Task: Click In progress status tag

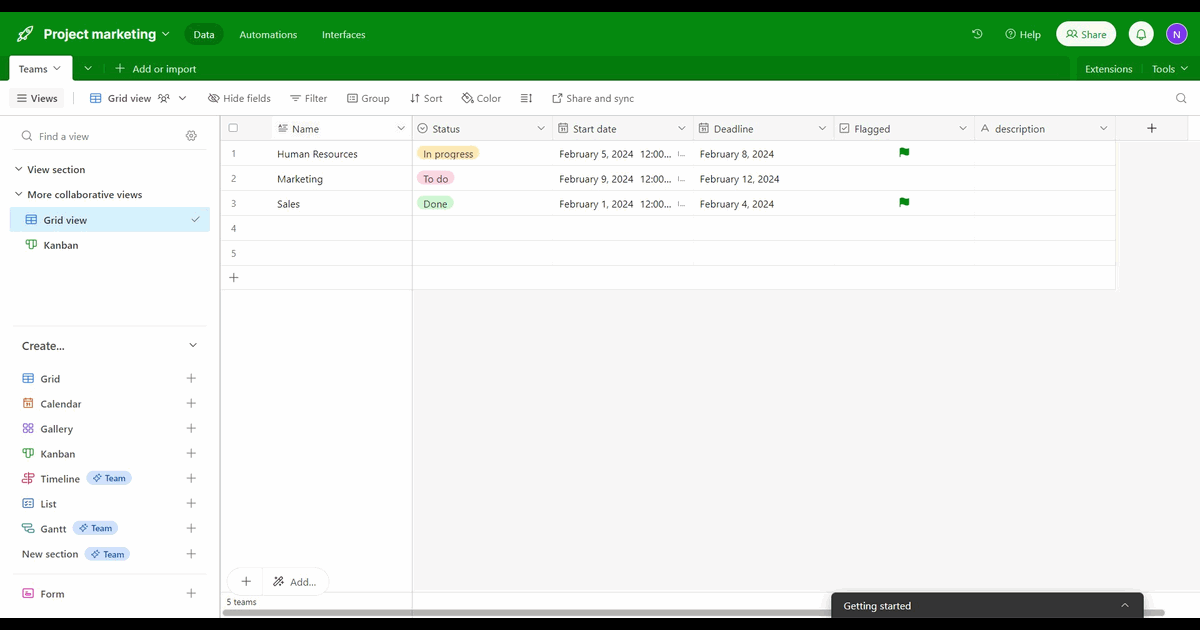Action: [x=448, y=153]
